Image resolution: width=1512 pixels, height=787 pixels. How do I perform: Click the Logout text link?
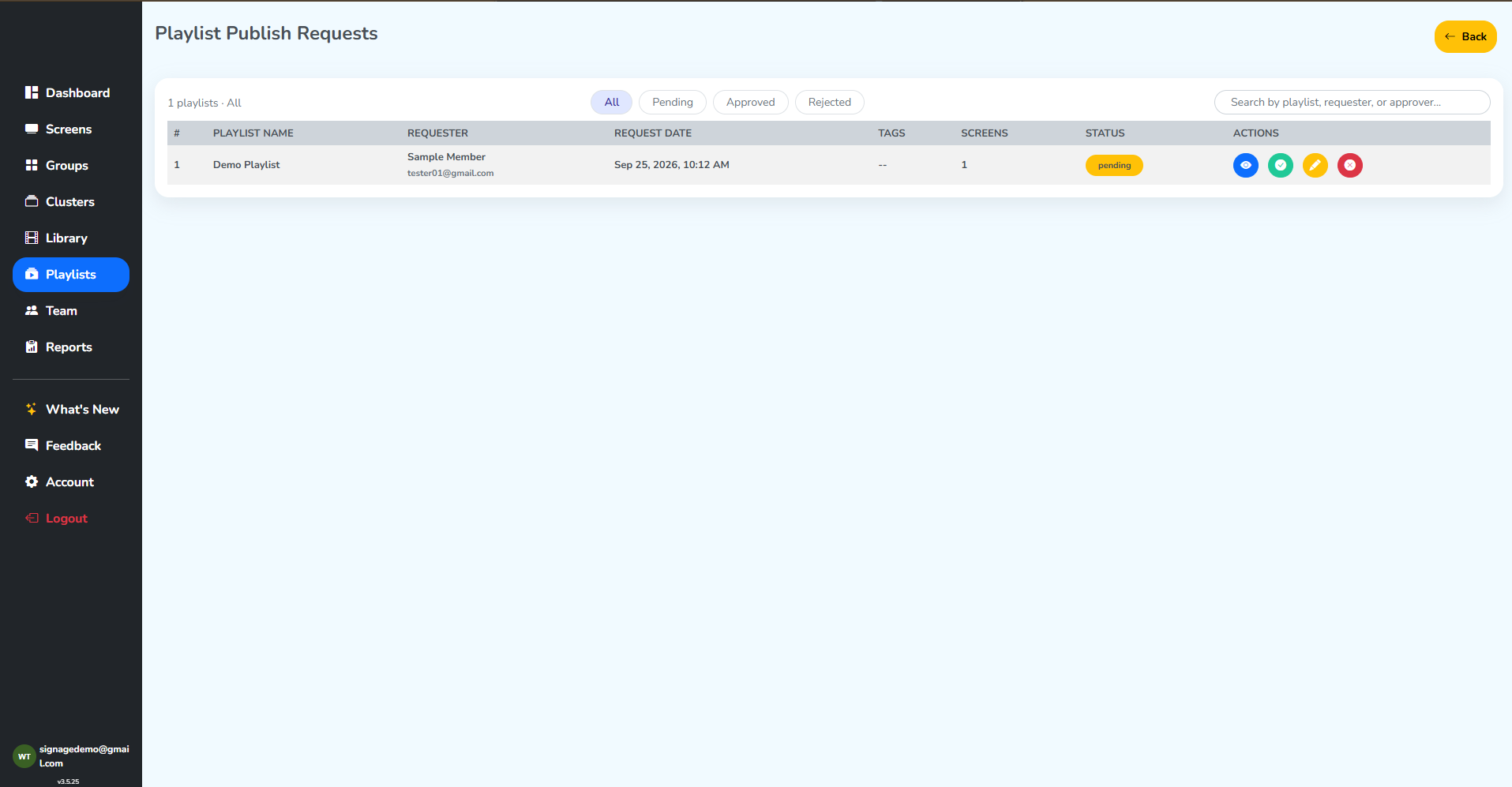(66, 518)
